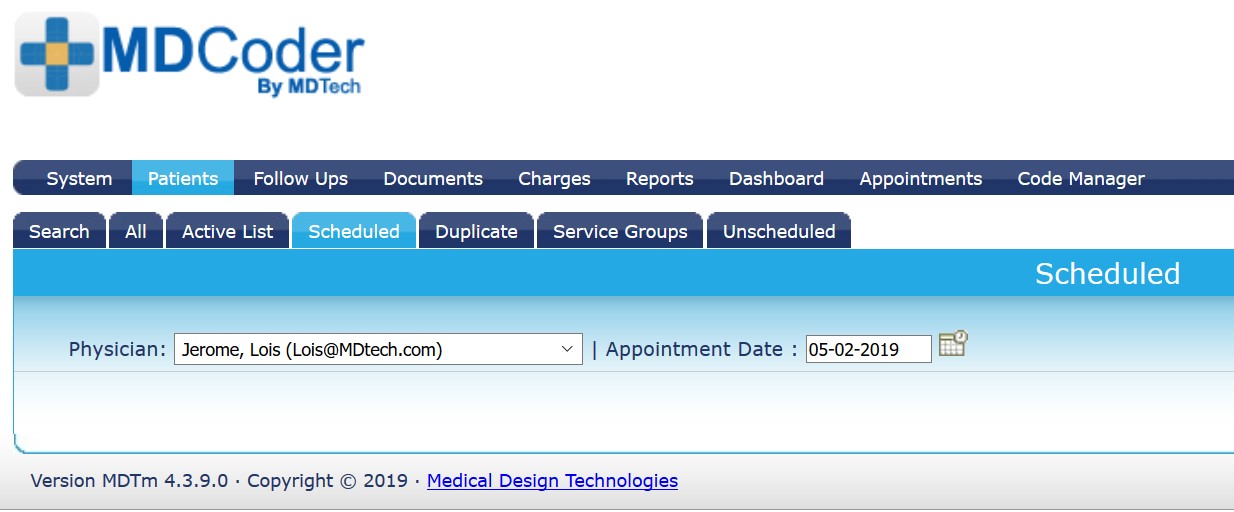Select the Patients menu item
Image resolution: width=1234 pixels, height=512 pixels.
(x=183, y=178)
